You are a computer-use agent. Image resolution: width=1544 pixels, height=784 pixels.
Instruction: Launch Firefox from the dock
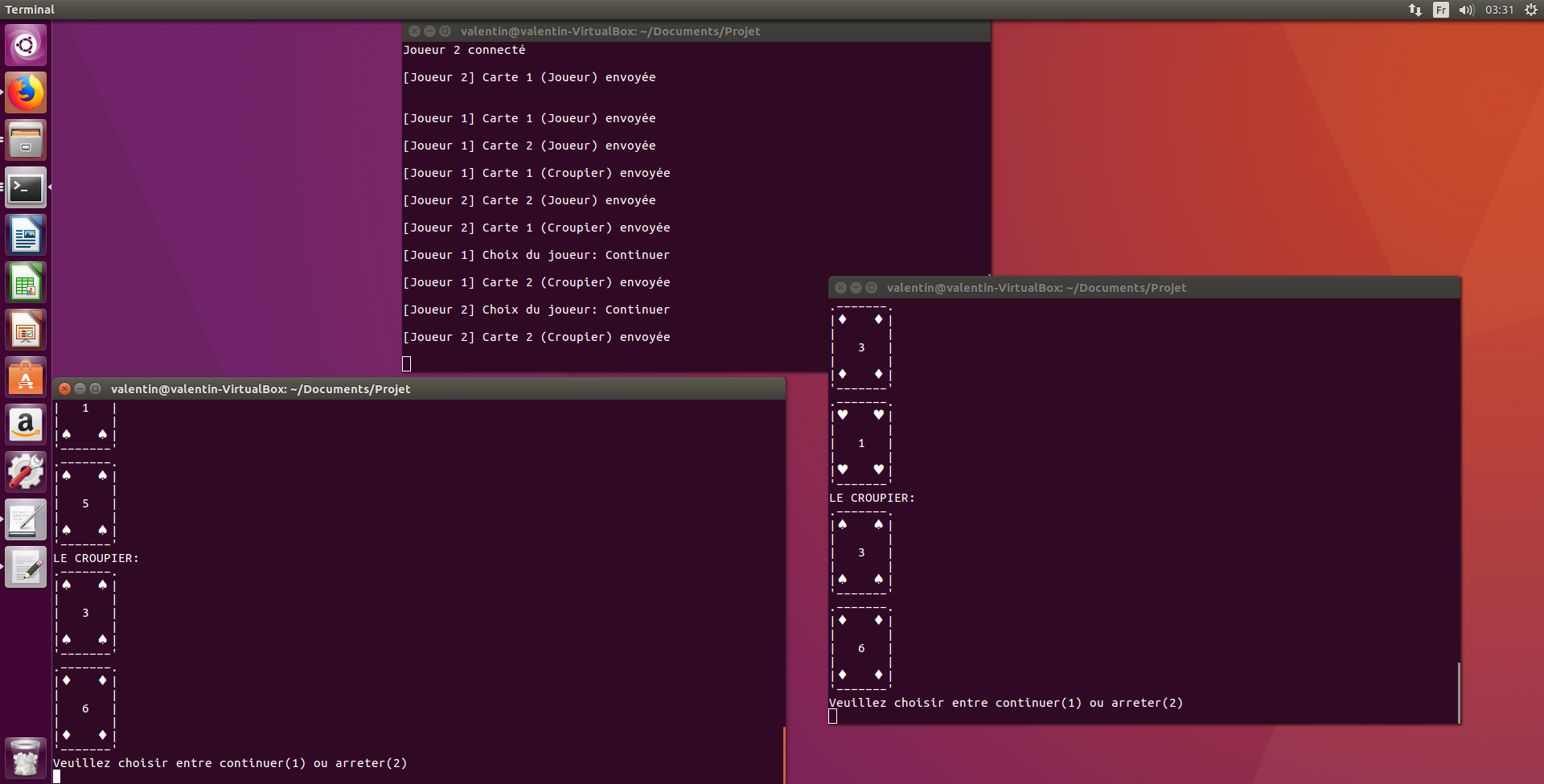[x=26, y=92]
